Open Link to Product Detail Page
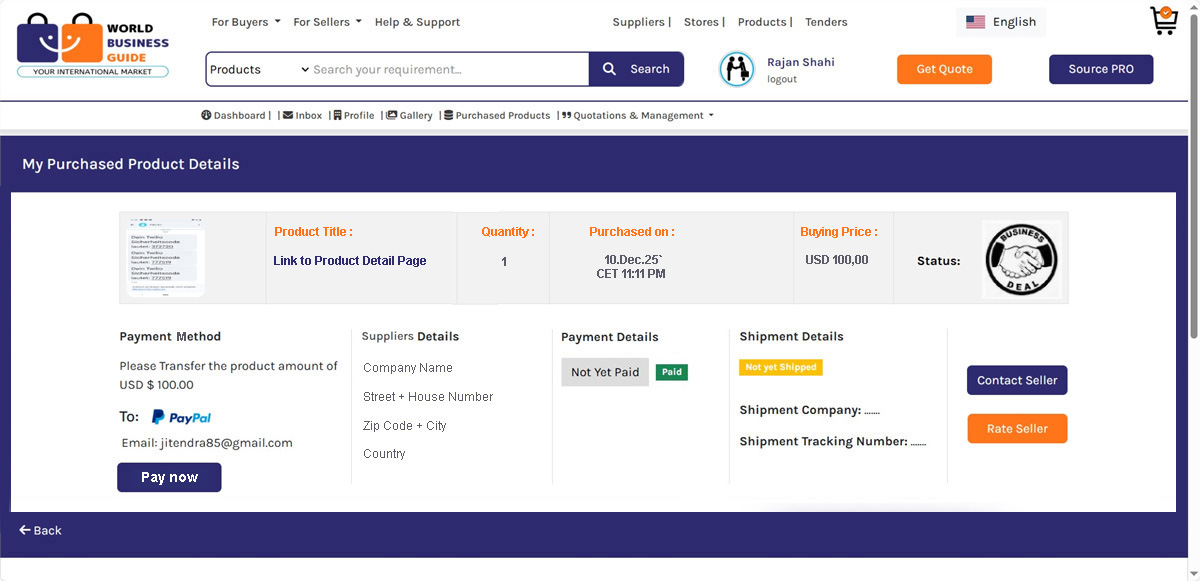Image resolution: width=1200 pixels, height=581 pixels. [350, 260]
